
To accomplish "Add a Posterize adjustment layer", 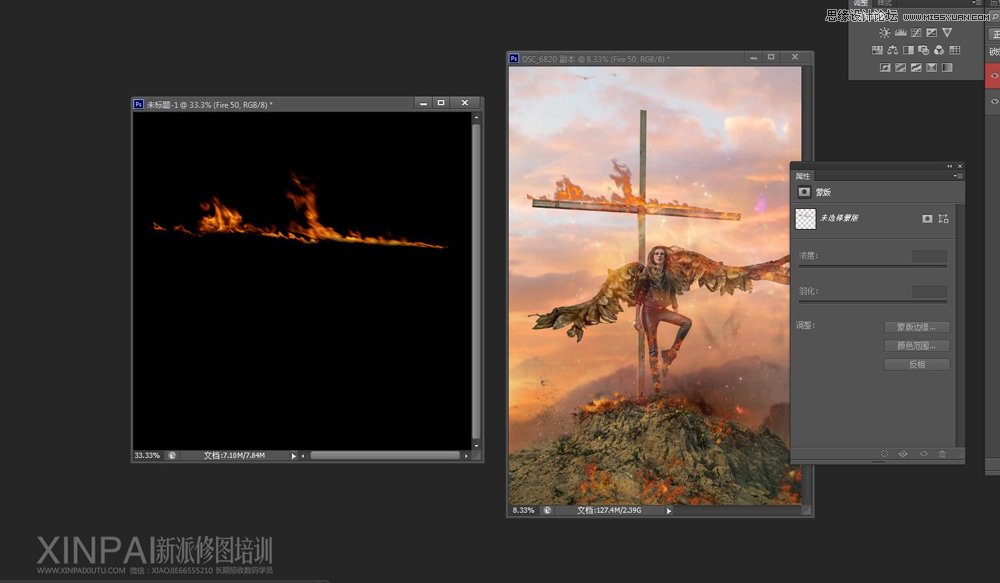I will point(901,68).
